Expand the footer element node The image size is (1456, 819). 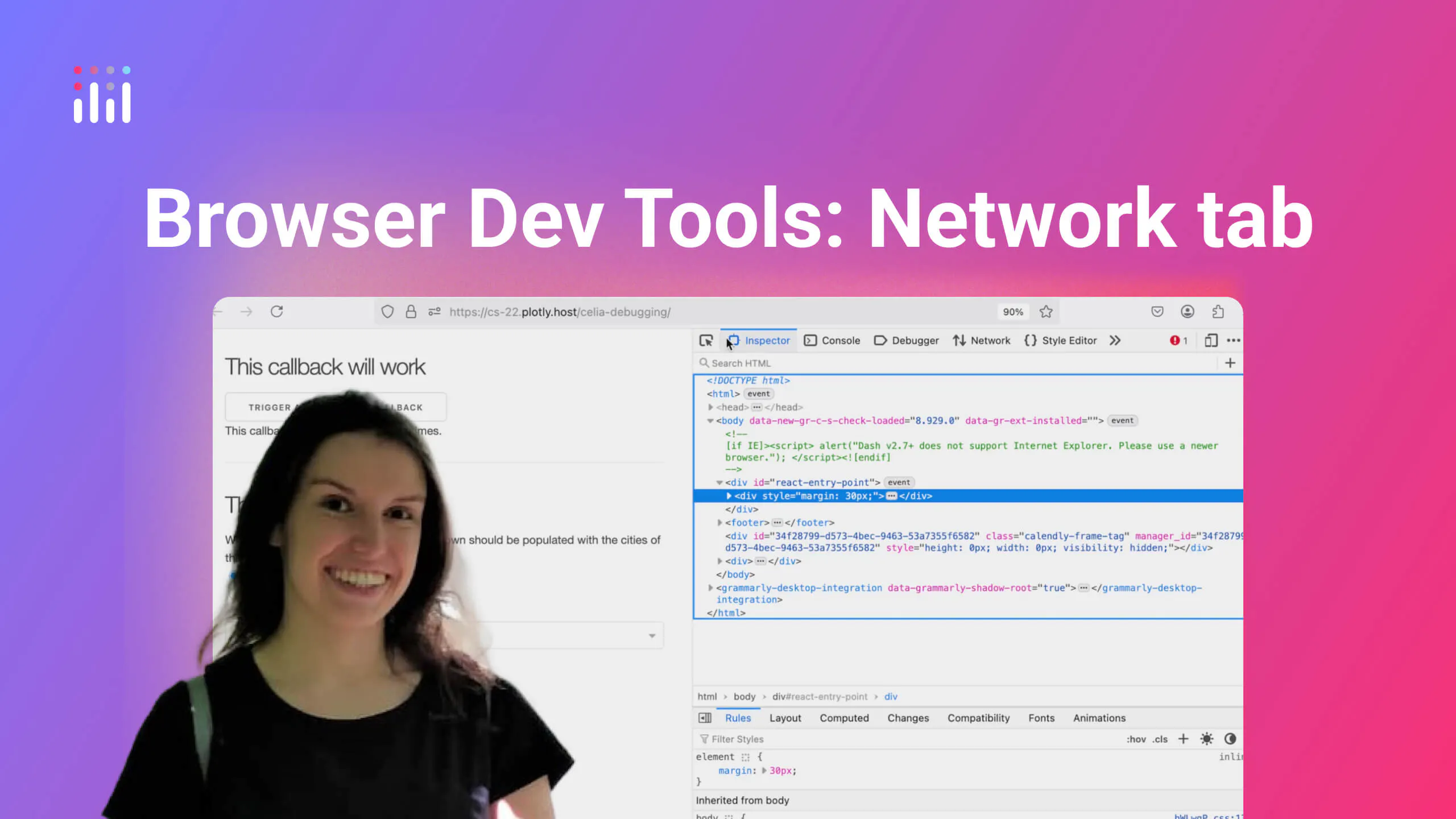click(720, 523)
